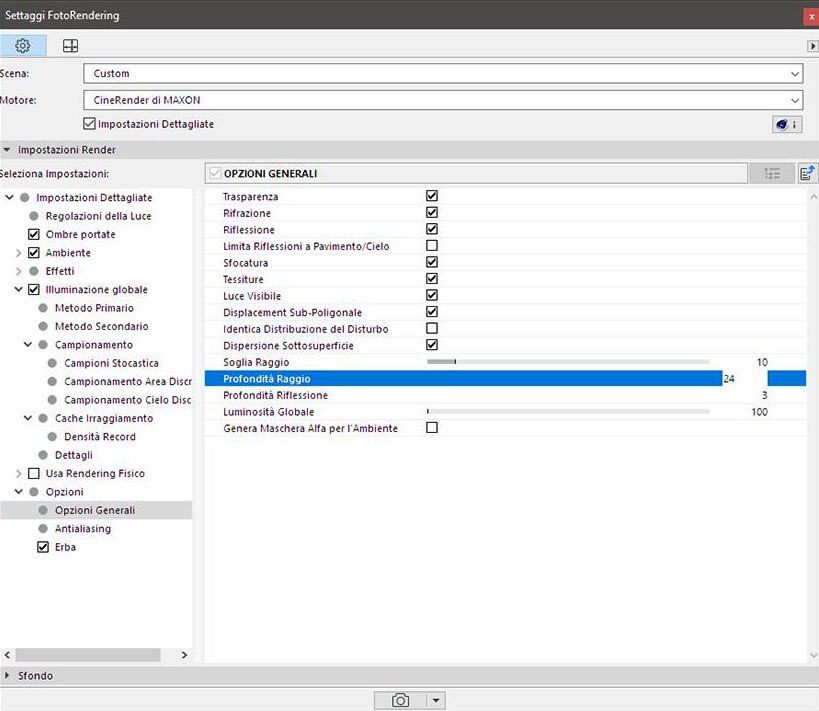
Task: Open the Motore engine dropdown
Action: (x=443, y=100)
